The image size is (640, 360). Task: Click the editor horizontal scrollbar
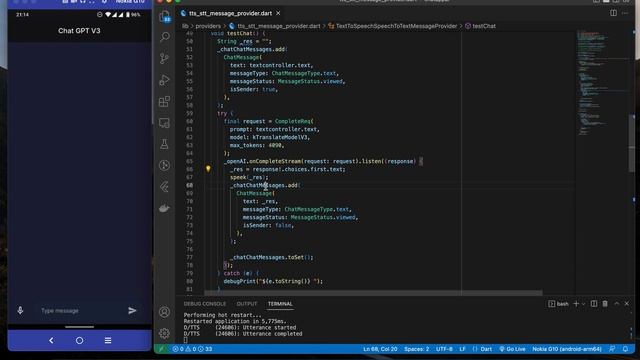[x=373, y=293]
